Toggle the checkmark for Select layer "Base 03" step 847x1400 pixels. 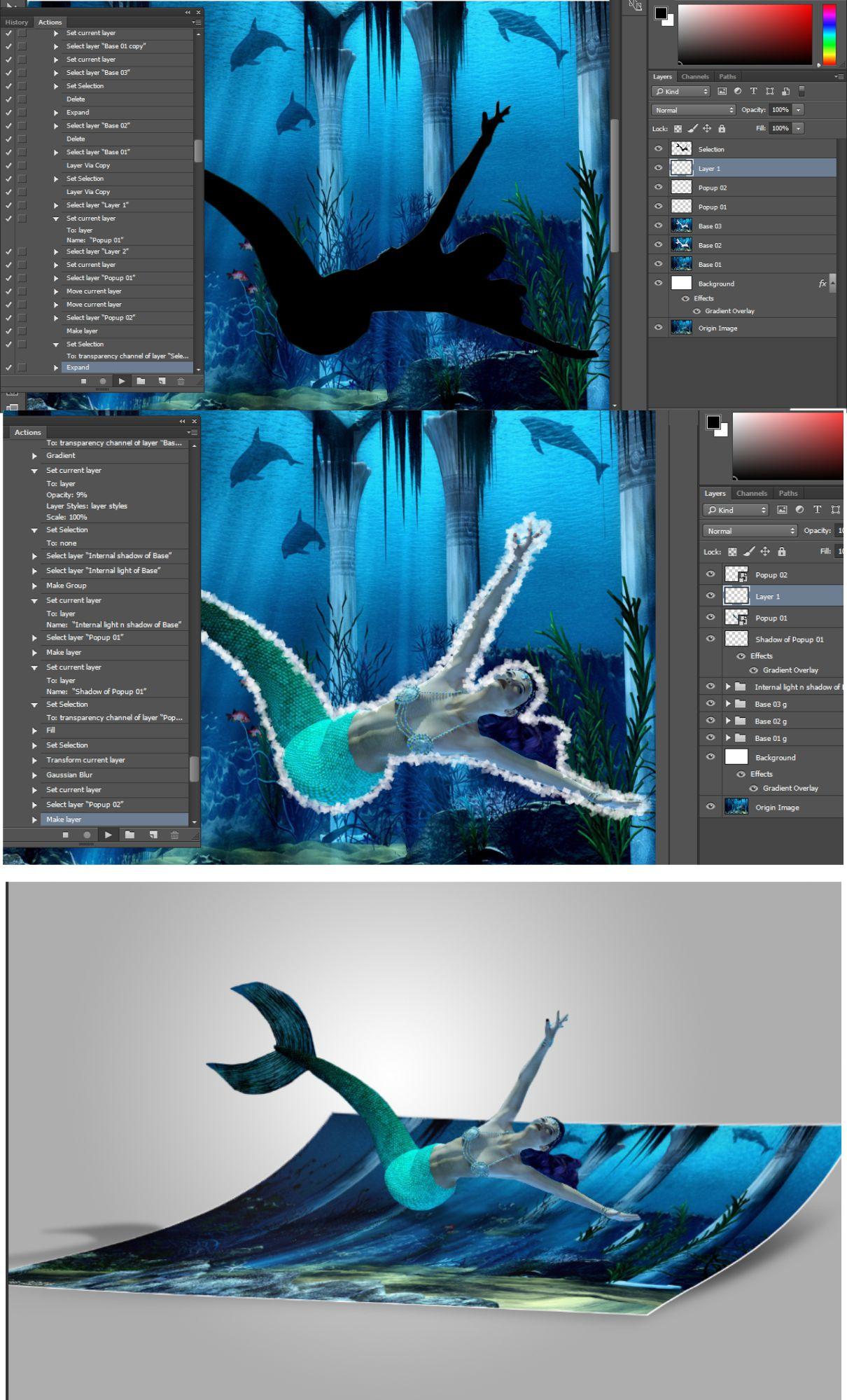[8, 73]
